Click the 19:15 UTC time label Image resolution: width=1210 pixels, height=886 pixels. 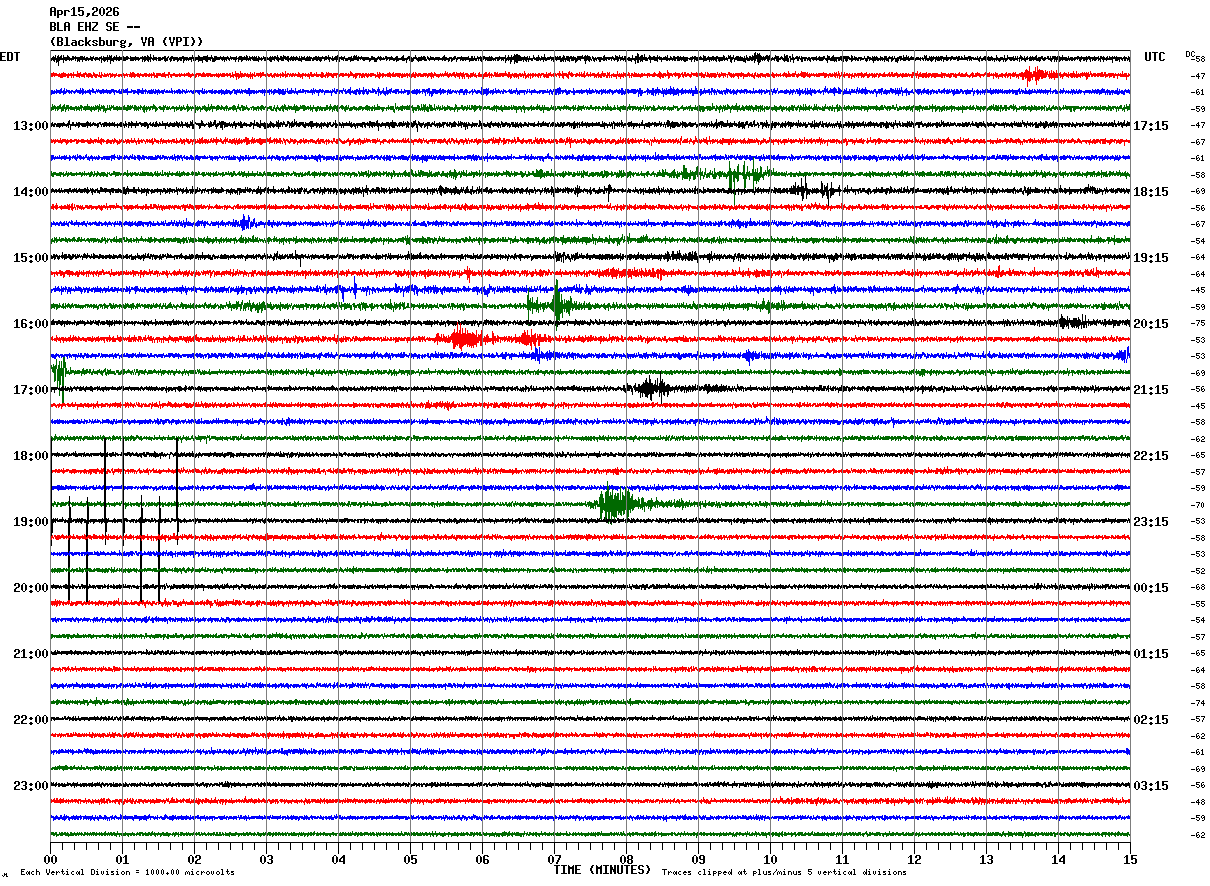click(x=1151, y=258)
